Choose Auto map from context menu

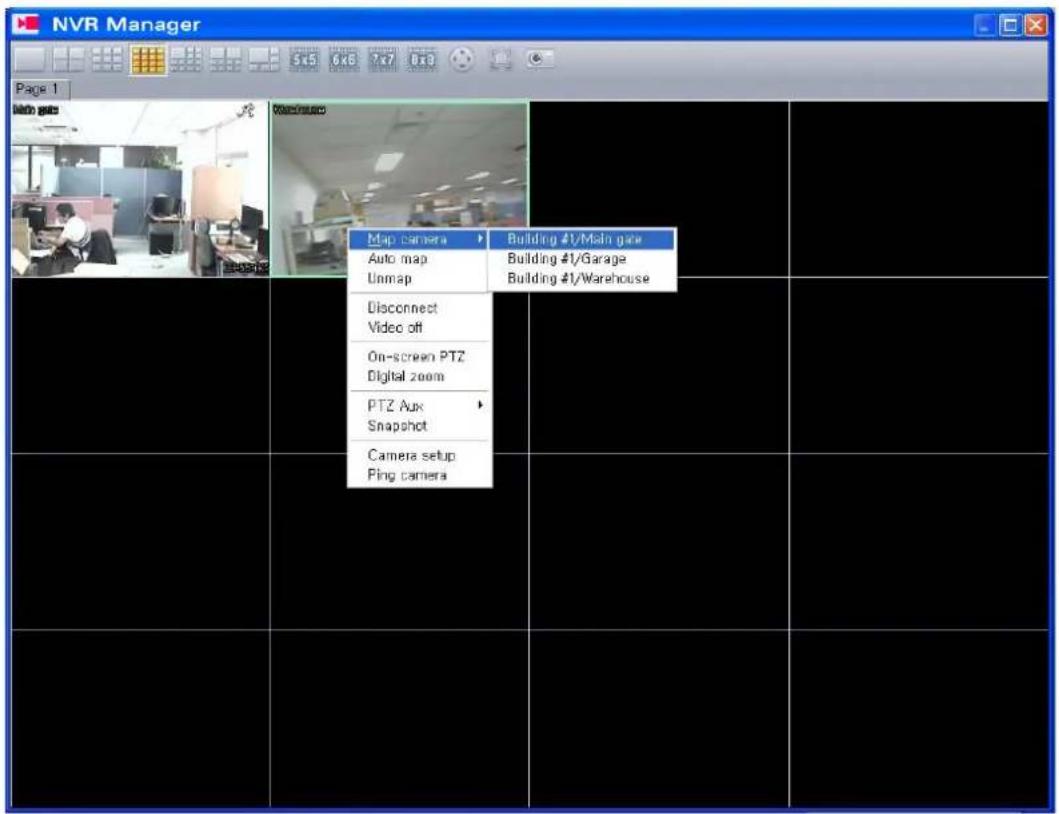point(417,259)
